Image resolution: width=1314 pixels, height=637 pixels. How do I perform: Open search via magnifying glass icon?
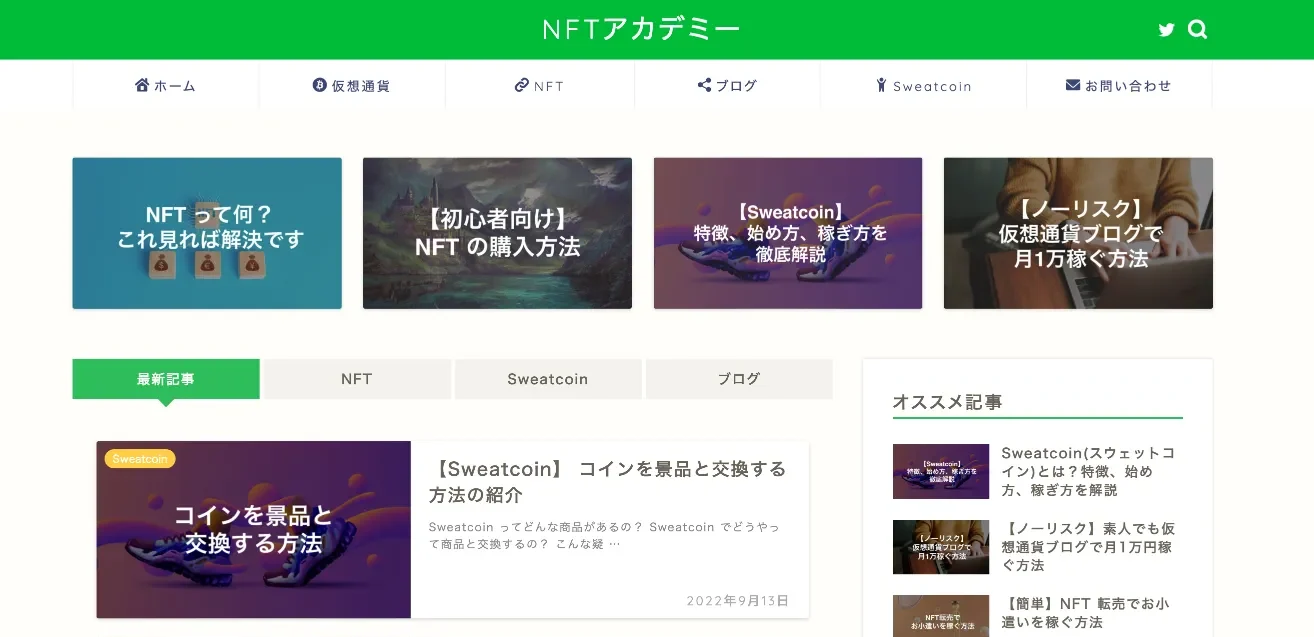point(1197,30)
